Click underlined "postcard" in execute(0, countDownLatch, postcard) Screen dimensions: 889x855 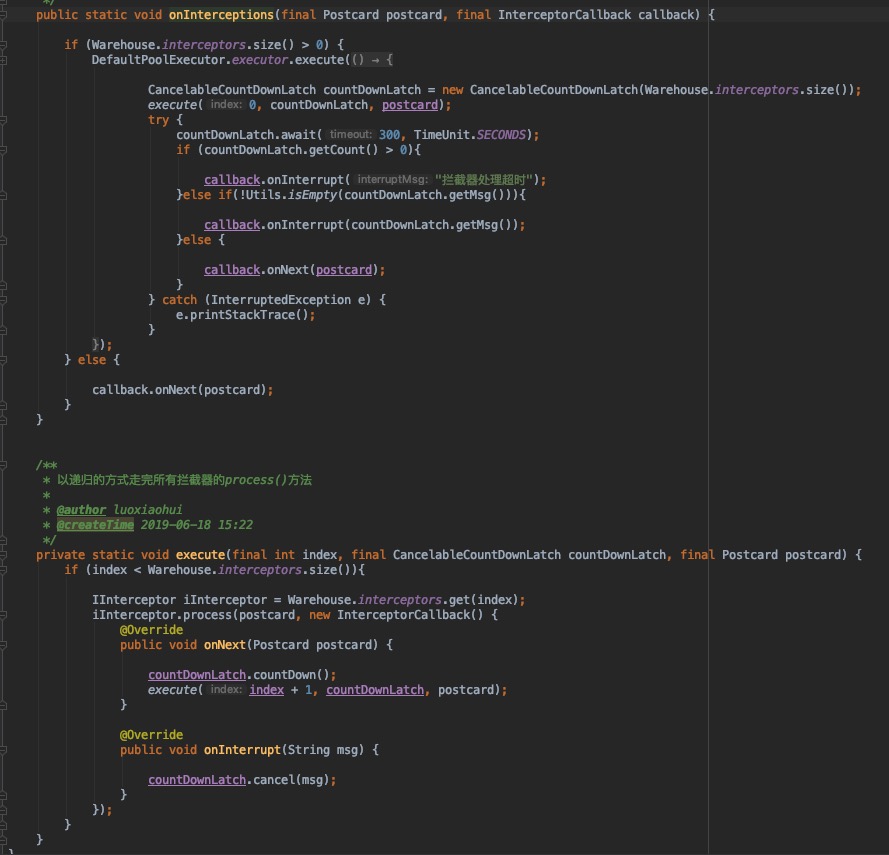410,105
